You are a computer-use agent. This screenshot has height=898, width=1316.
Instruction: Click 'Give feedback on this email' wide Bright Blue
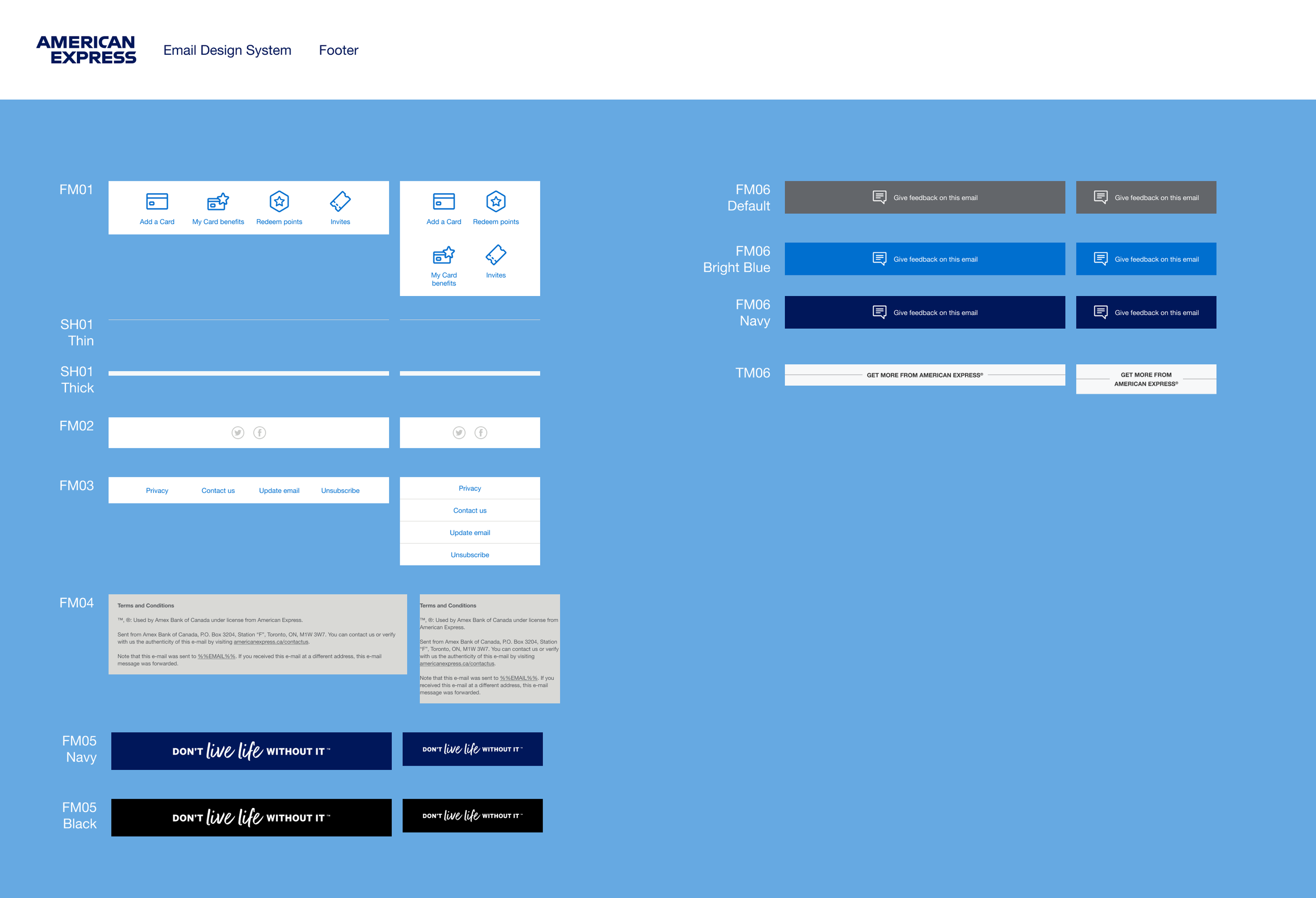point(935,260)
